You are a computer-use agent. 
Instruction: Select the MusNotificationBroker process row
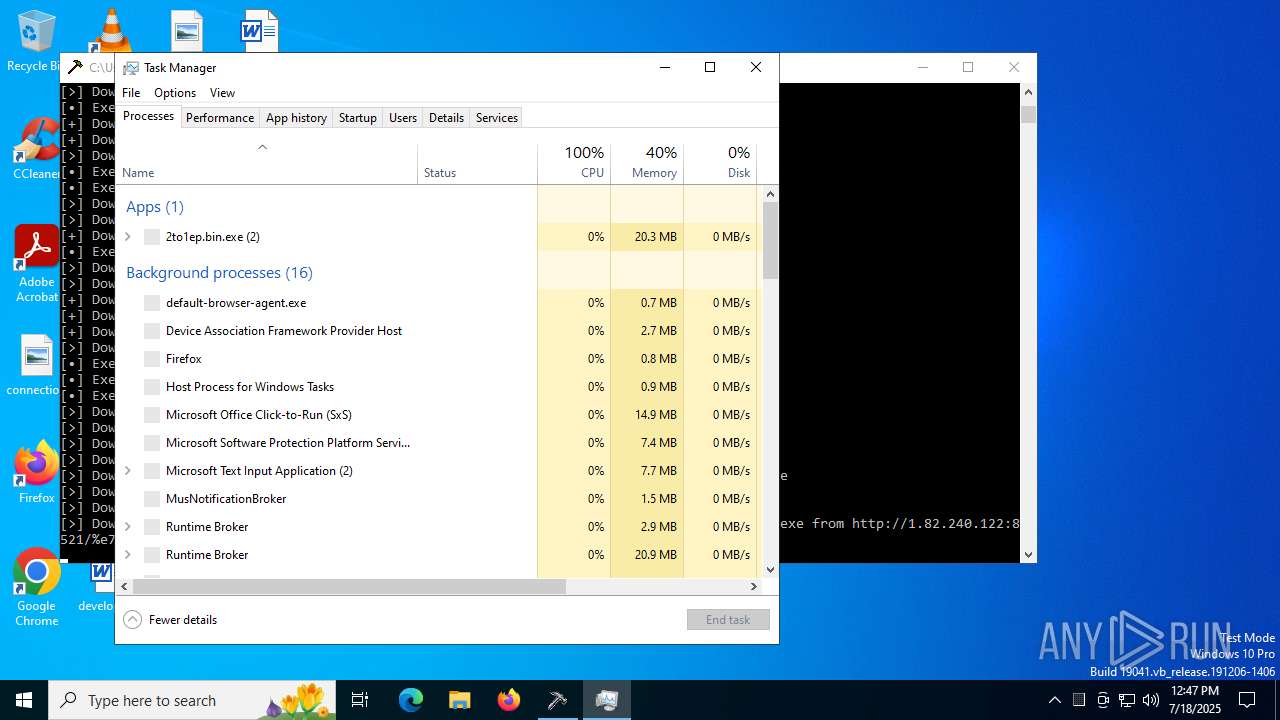(438, 499)
